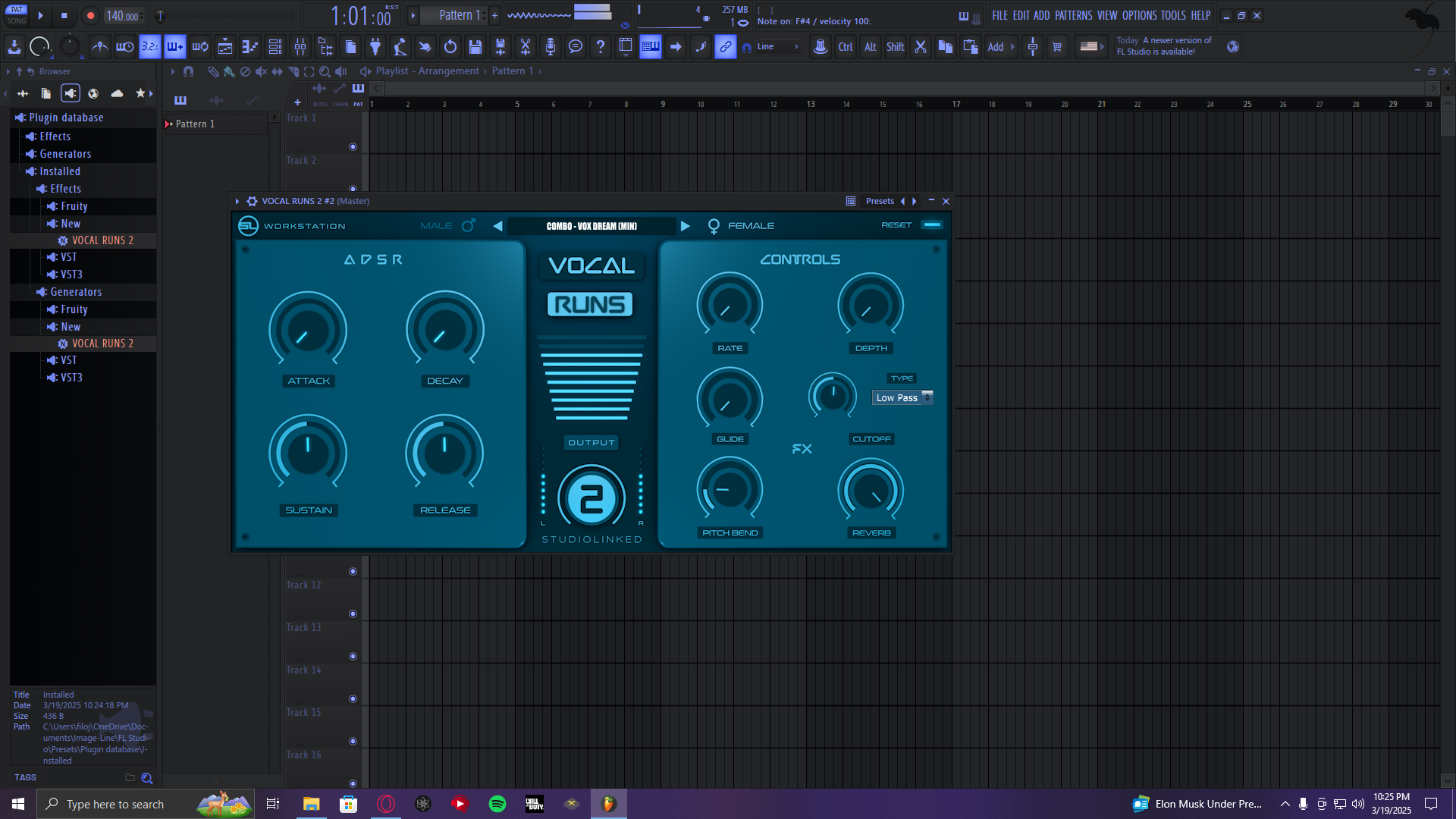Click the Presets button in plugin header
The image size is (1456, 819).
point(880,201)
